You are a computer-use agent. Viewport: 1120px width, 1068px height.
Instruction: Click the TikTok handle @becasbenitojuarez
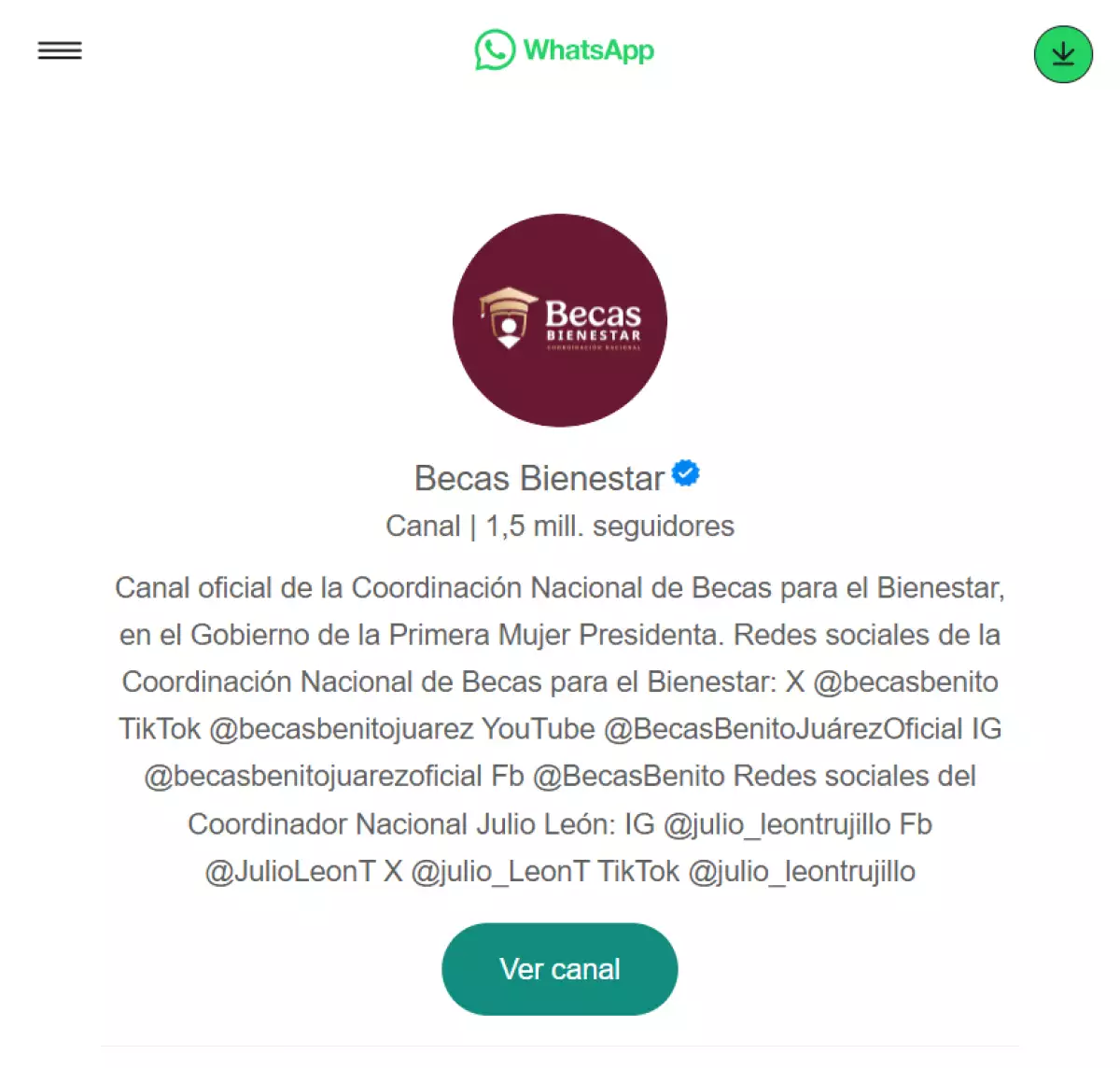tap(342, 728)
